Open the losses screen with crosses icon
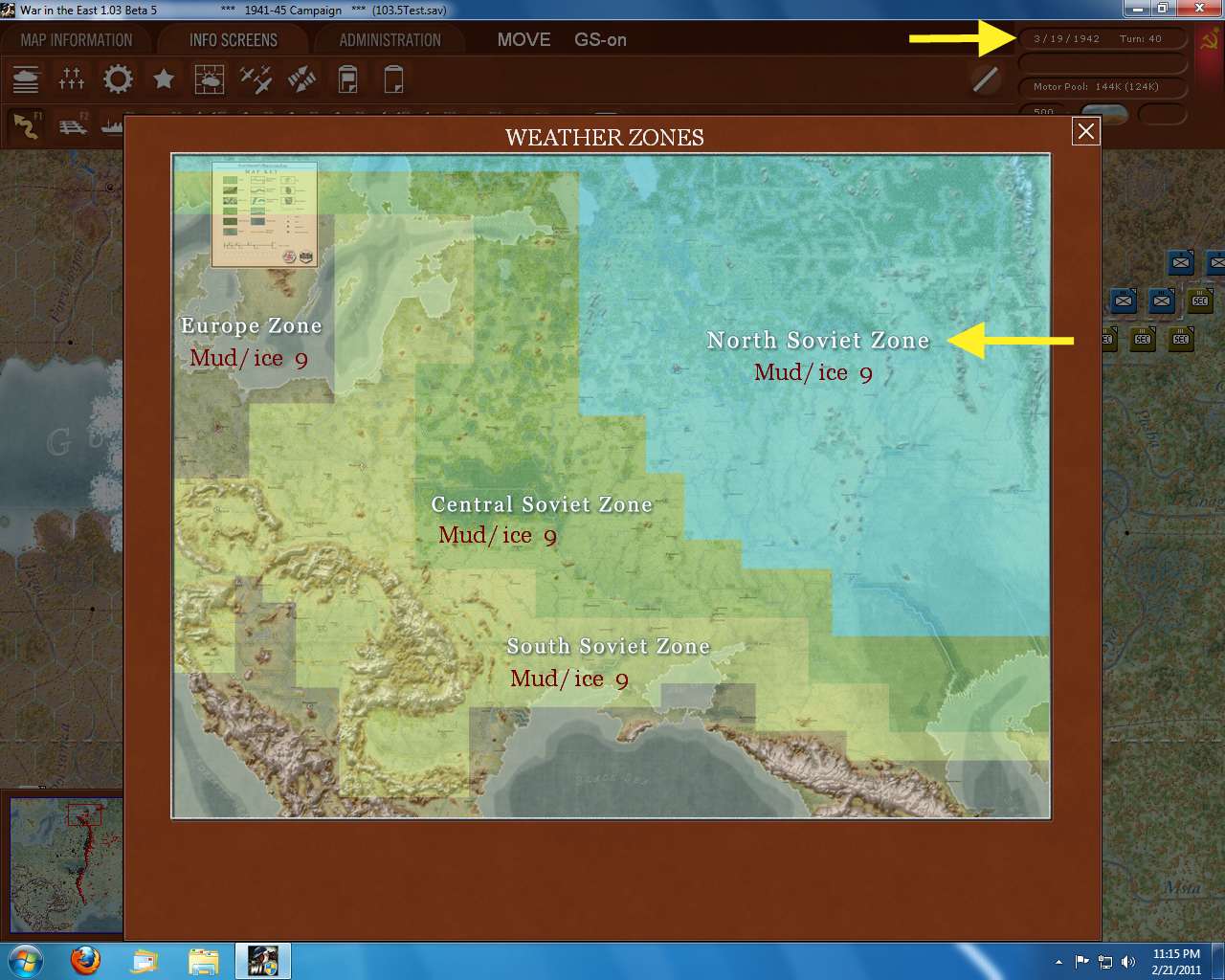 [72, 79]
